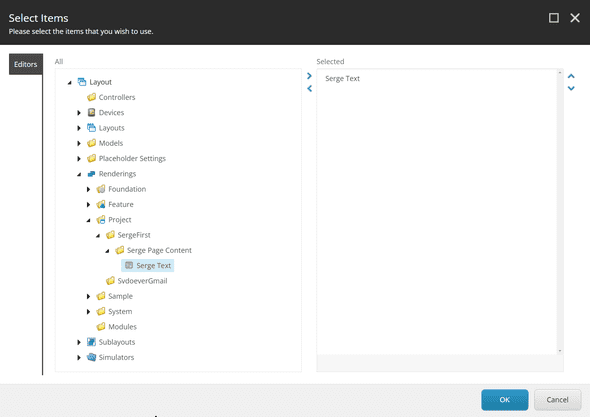Expand the Placeholder Settings node

[x=79, y=158]
